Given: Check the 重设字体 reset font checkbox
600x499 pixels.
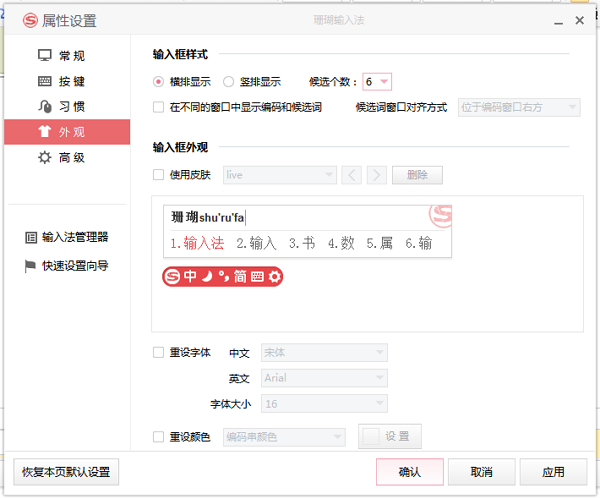Looking at the screenshot, I should (158, 352).
